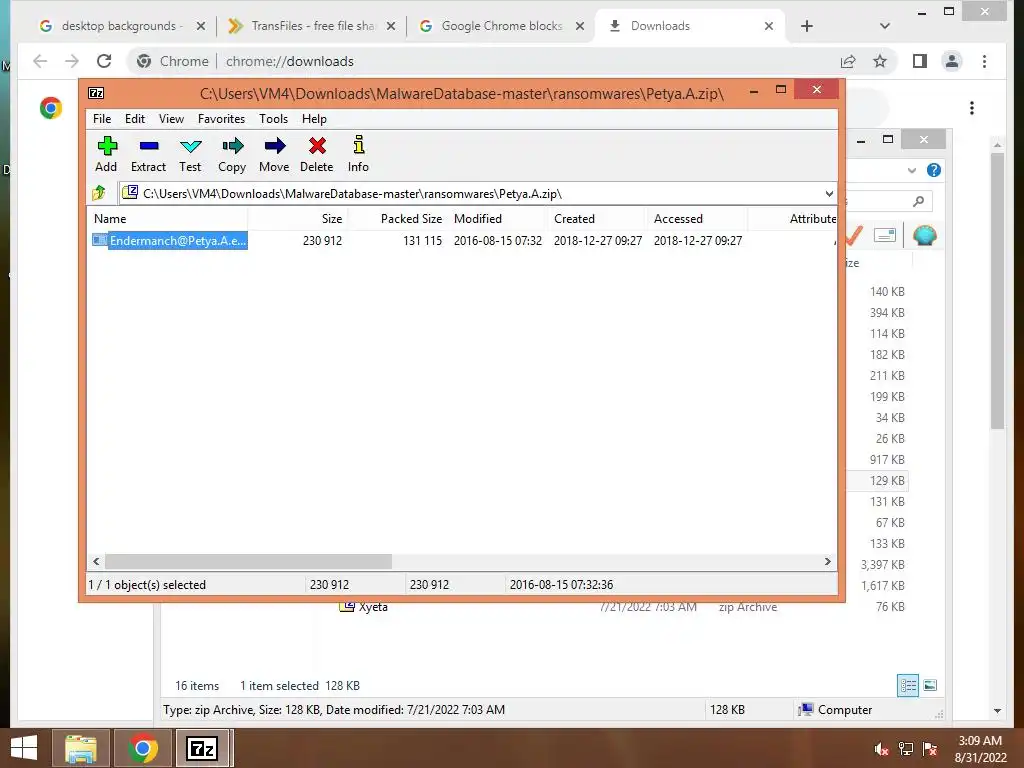This screenshot has height=768, width=1024.
Task: Click the 131 115 packed size value
Action: (x=422, y=240)
